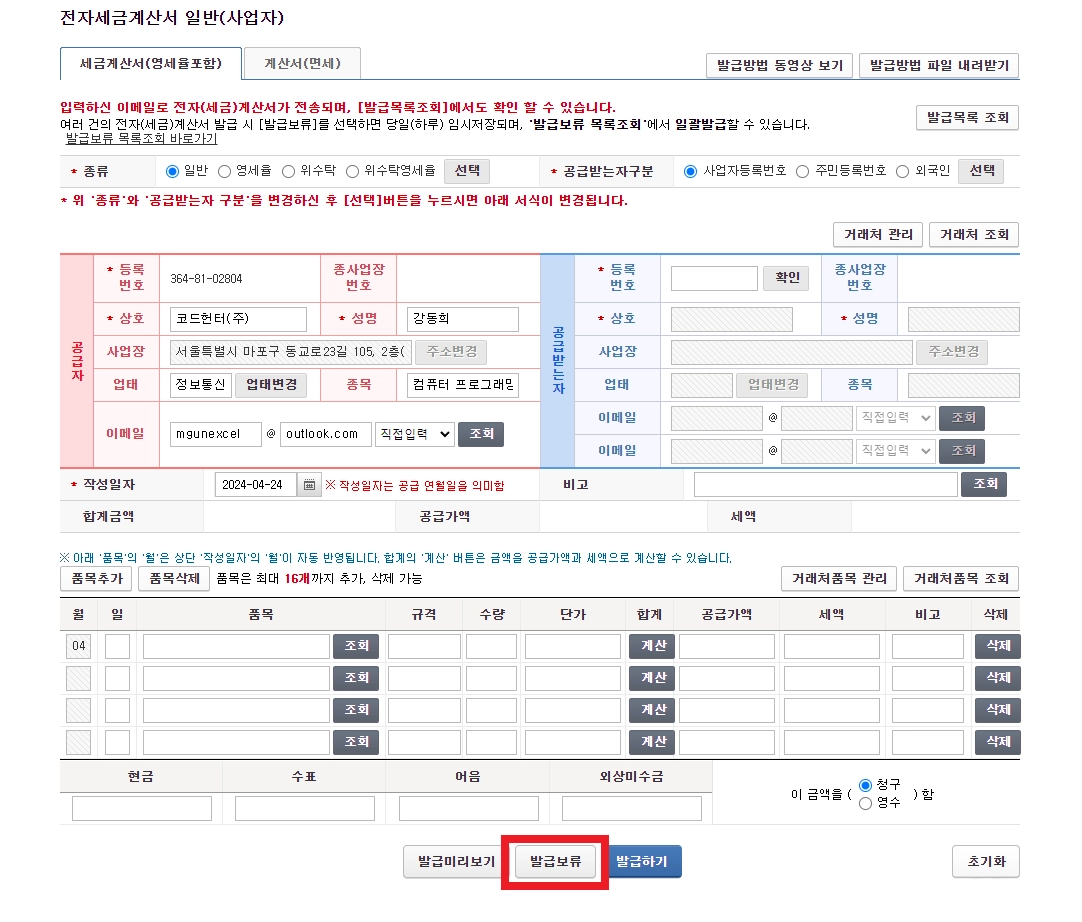
Task: Choose the 영수 radio option
Action: pos(865,803)
